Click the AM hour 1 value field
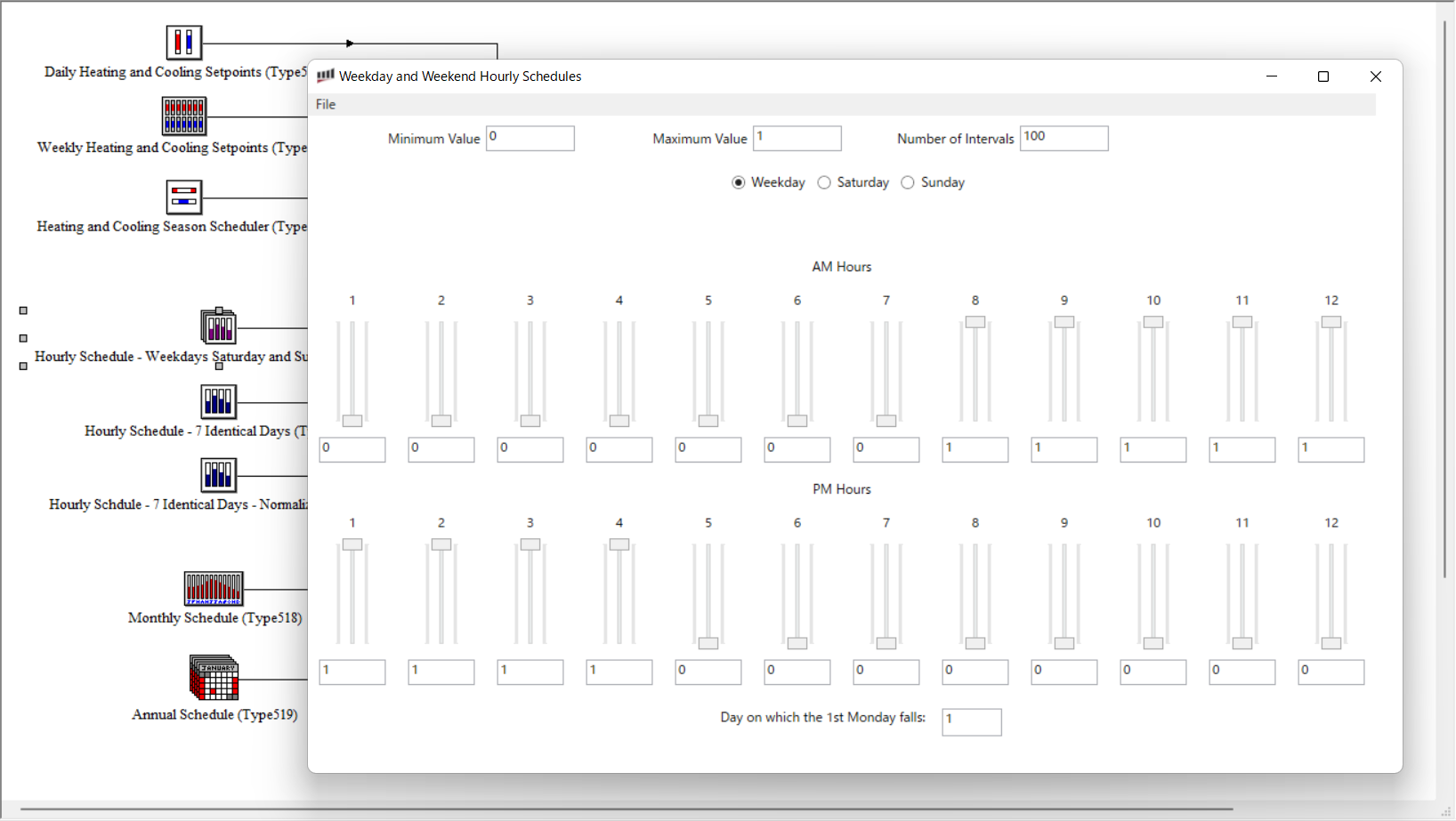Image resolution: width=1456 pixels, height=821 pixels. point(352,450)
